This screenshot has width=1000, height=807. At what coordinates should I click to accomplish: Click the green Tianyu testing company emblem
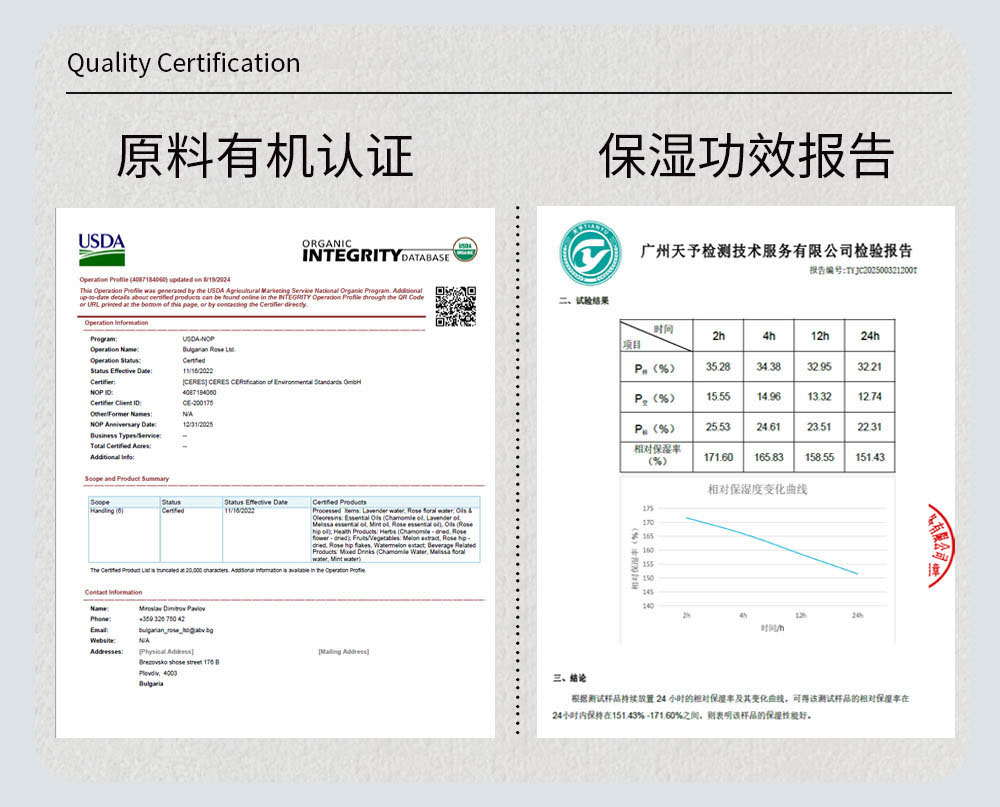pos(591,253)
